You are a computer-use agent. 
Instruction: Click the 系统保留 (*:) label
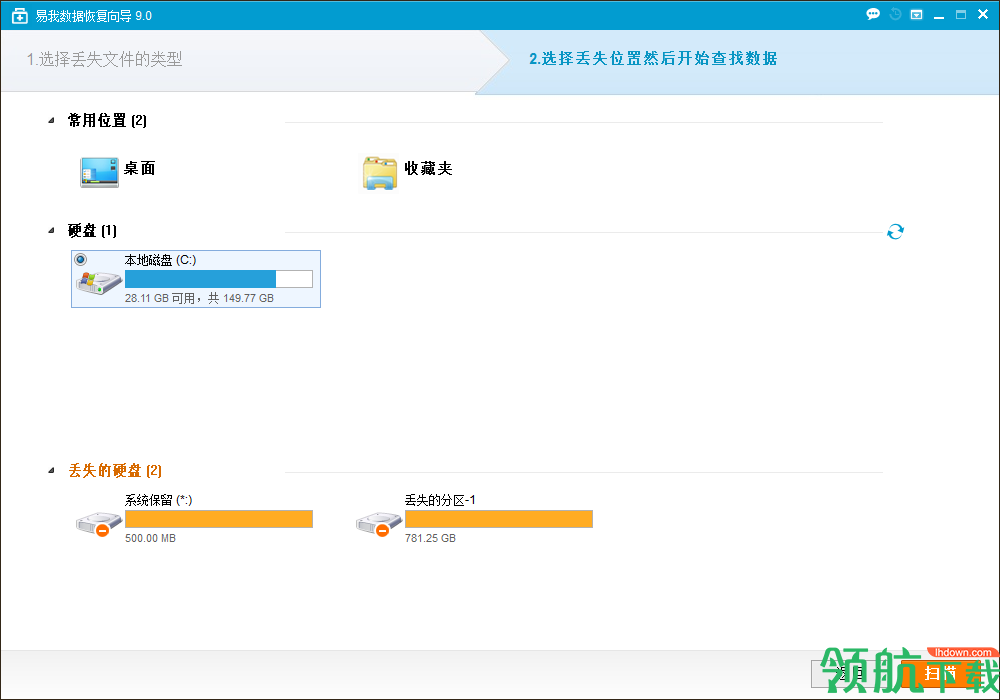point(158,500)
